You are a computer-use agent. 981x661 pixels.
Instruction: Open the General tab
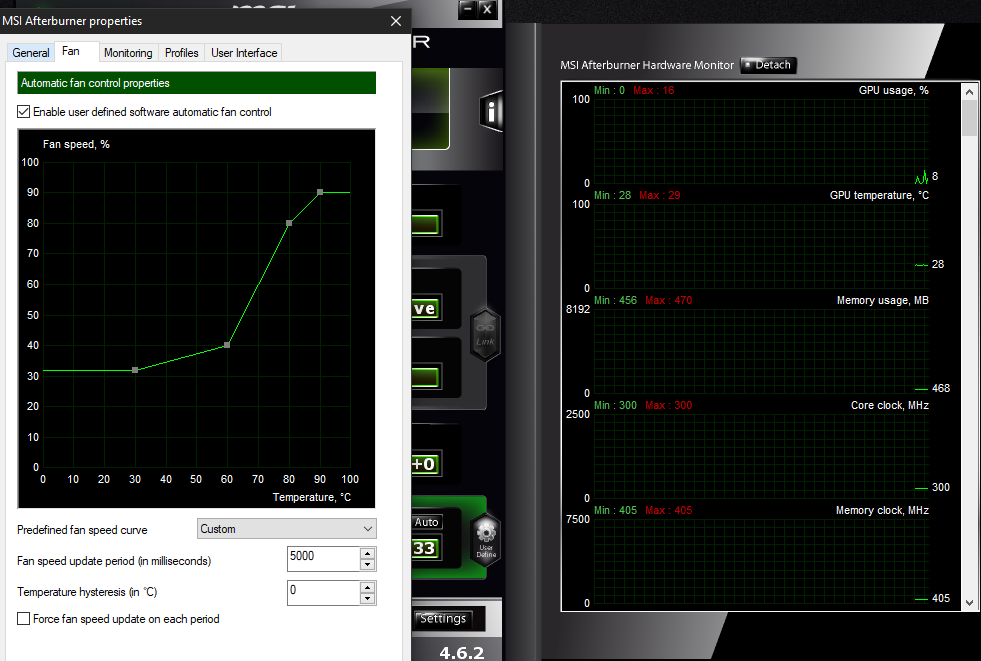pyautogui.click(x=31, y=53)
